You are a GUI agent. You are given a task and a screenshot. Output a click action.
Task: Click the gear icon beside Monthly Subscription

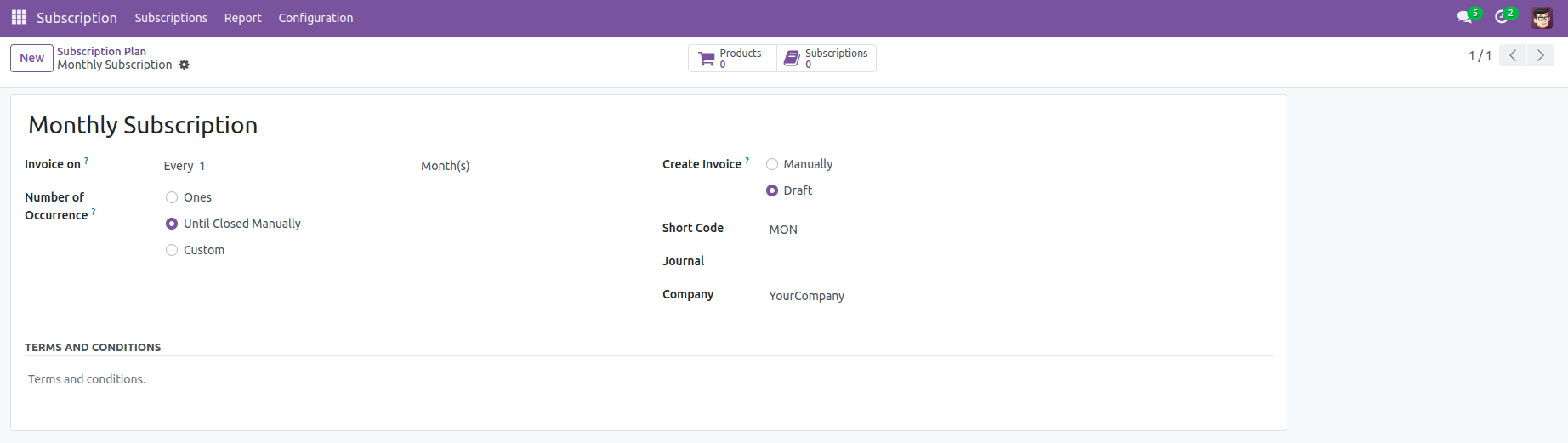pyautogui.click(x=184, y=65)
